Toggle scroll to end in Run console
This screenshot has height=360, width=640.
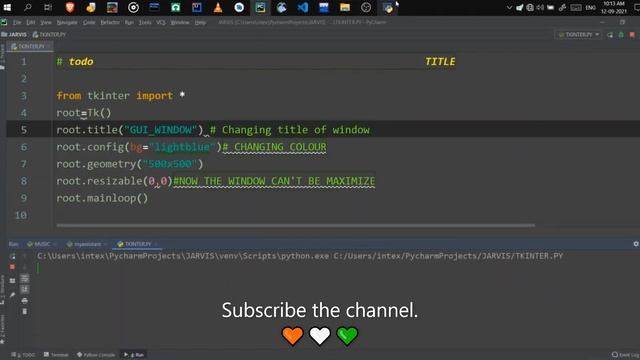[24, 289]
